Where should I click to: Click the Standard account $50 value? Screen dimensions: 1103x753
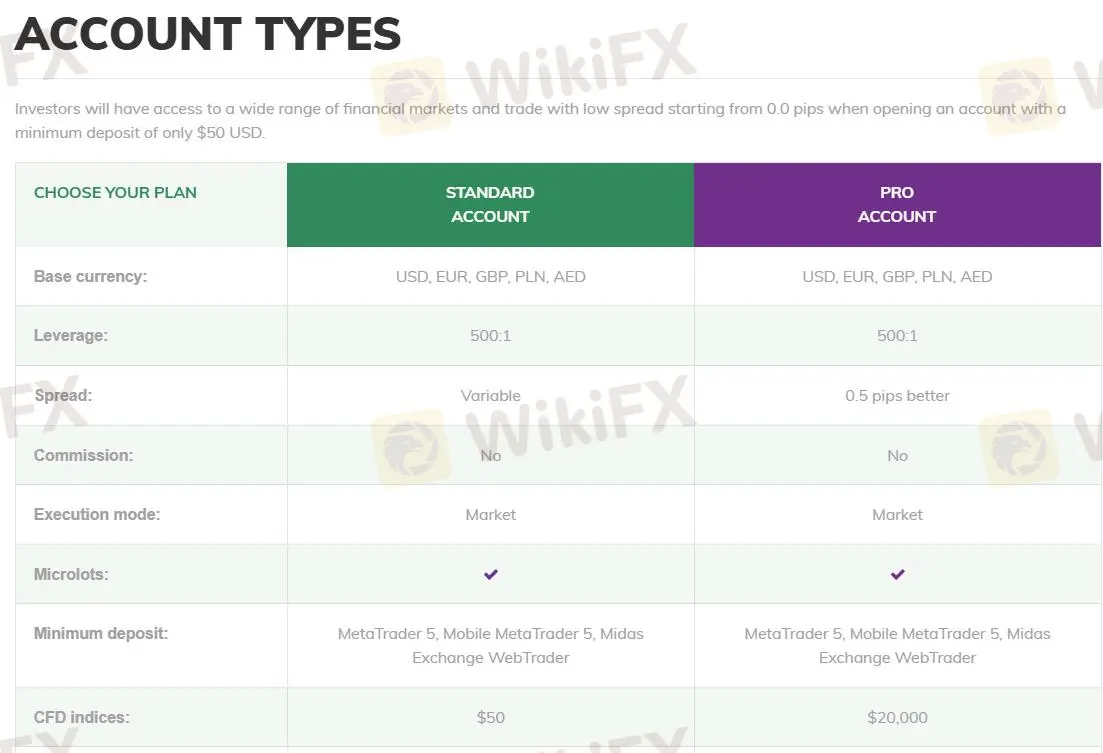[490, 717]
